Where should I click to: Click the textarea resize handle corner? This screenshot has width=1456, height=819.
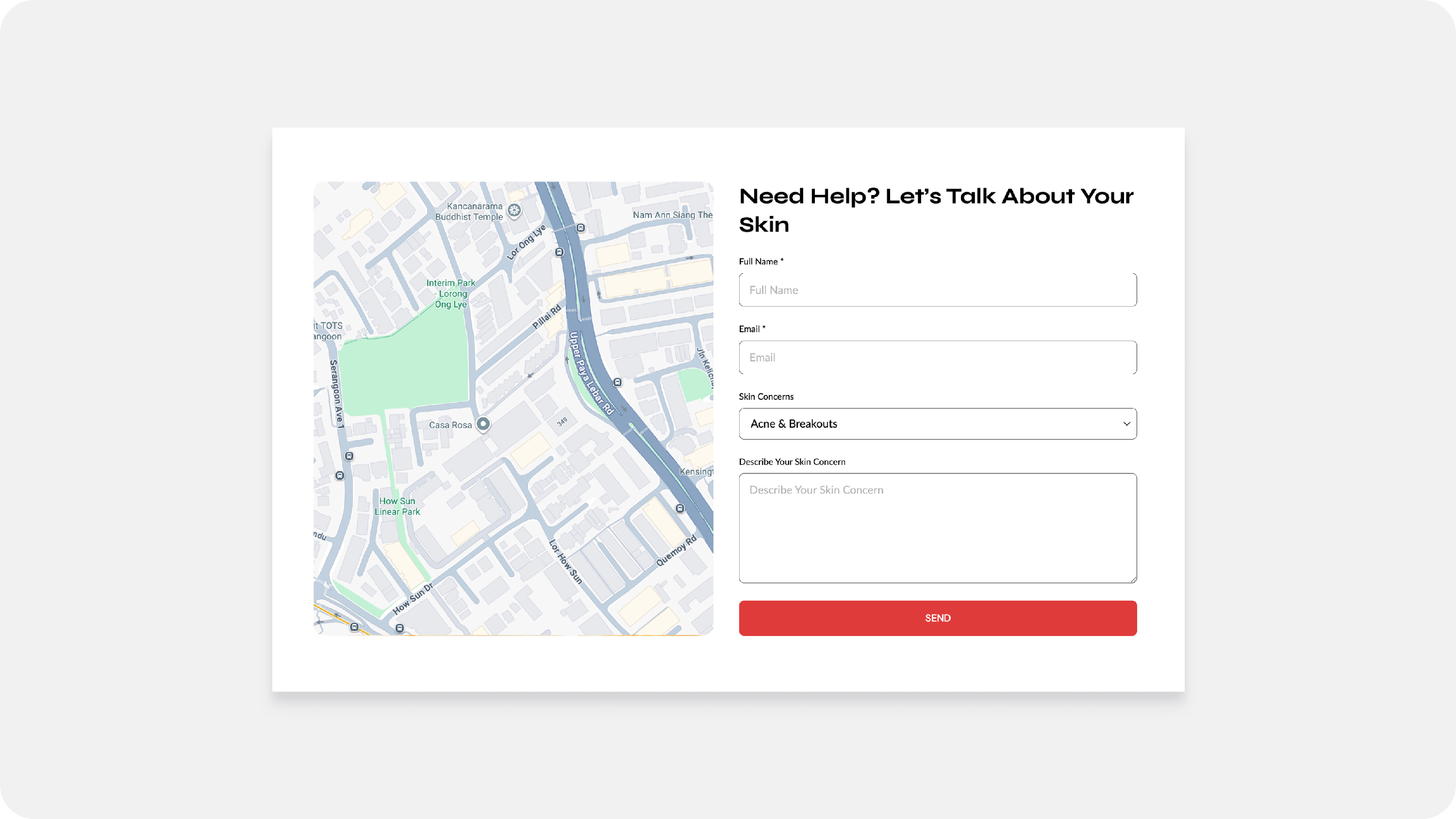(1133, 579)
